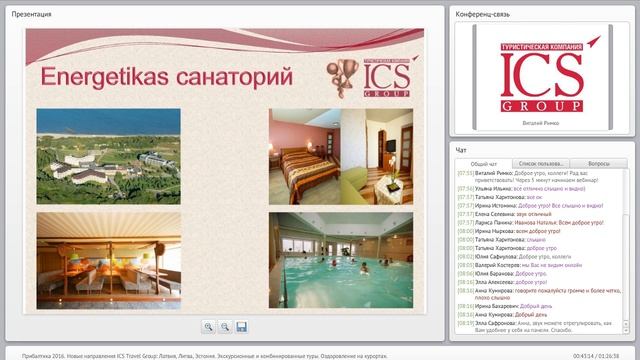Save the presentation via floppy disk icon
This screenshot has width=640, height=360.
coord(241,327)
